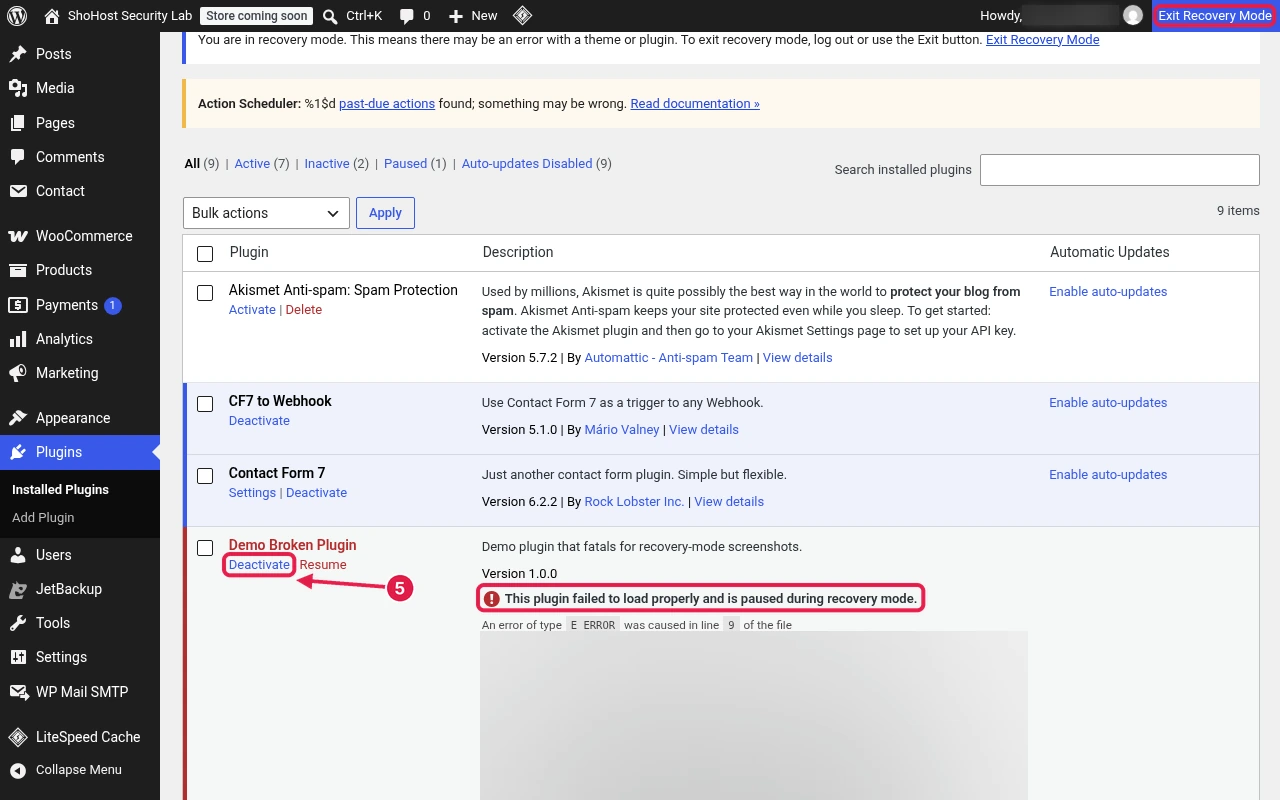Open the WordPress logo menu
This screenshot has width=1280, height=800.
coord(17,16)
